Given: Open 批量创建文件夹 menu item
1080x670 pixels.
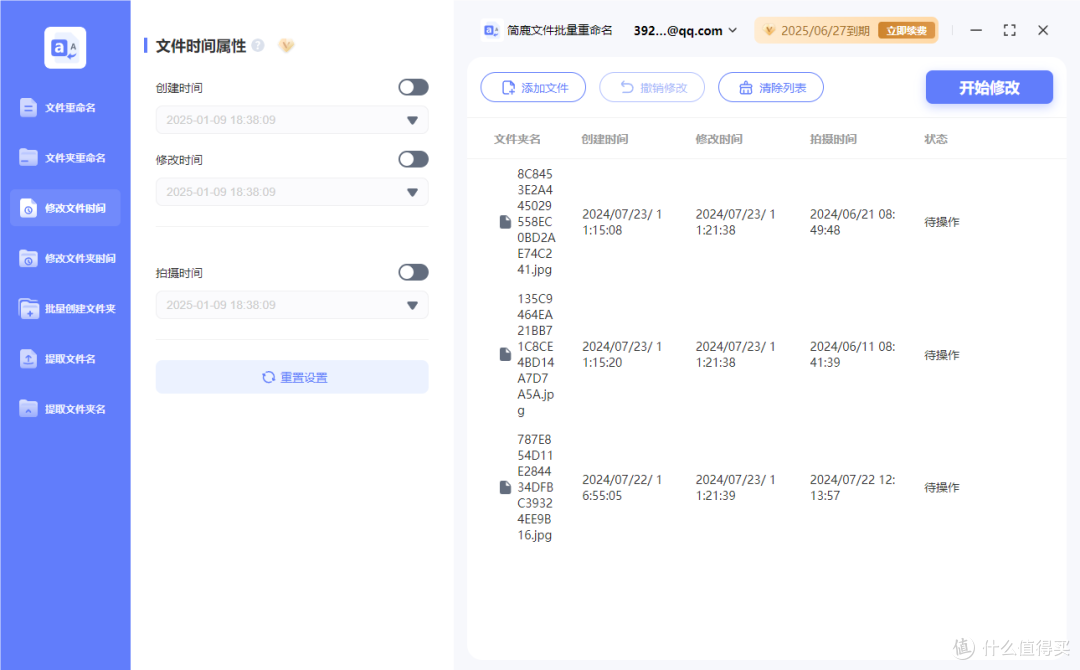Looking at the screenshot, I should click(65, 308).
